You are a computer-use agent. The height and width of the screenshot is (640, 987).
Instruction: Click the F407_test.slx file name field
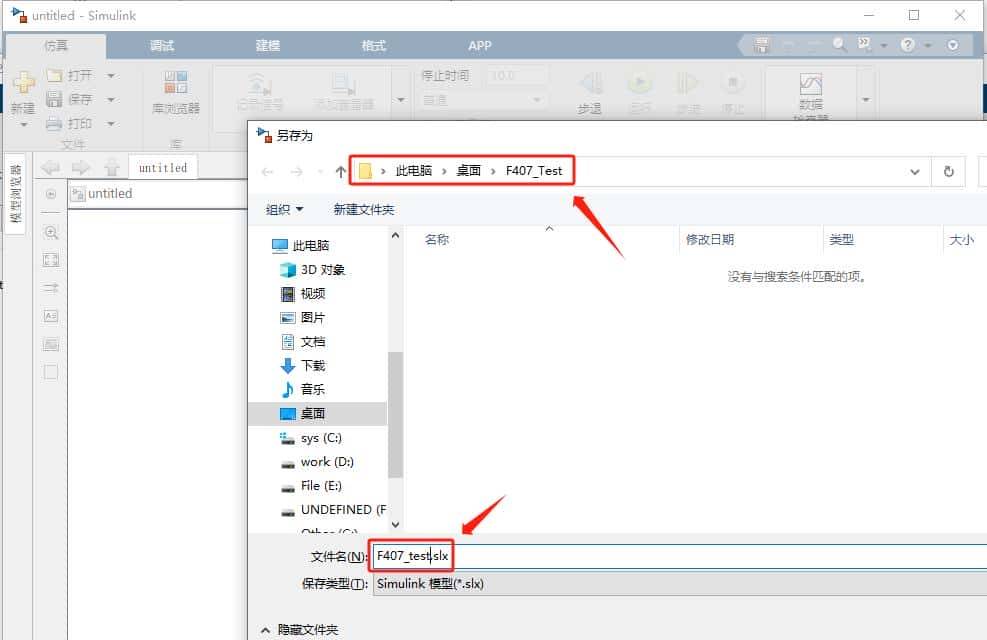(411, 556)
